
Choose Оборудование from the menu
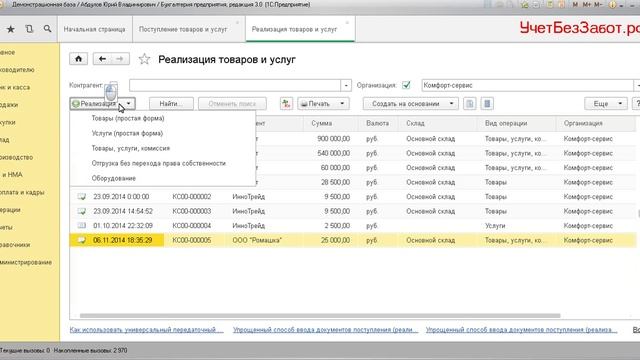113,178
